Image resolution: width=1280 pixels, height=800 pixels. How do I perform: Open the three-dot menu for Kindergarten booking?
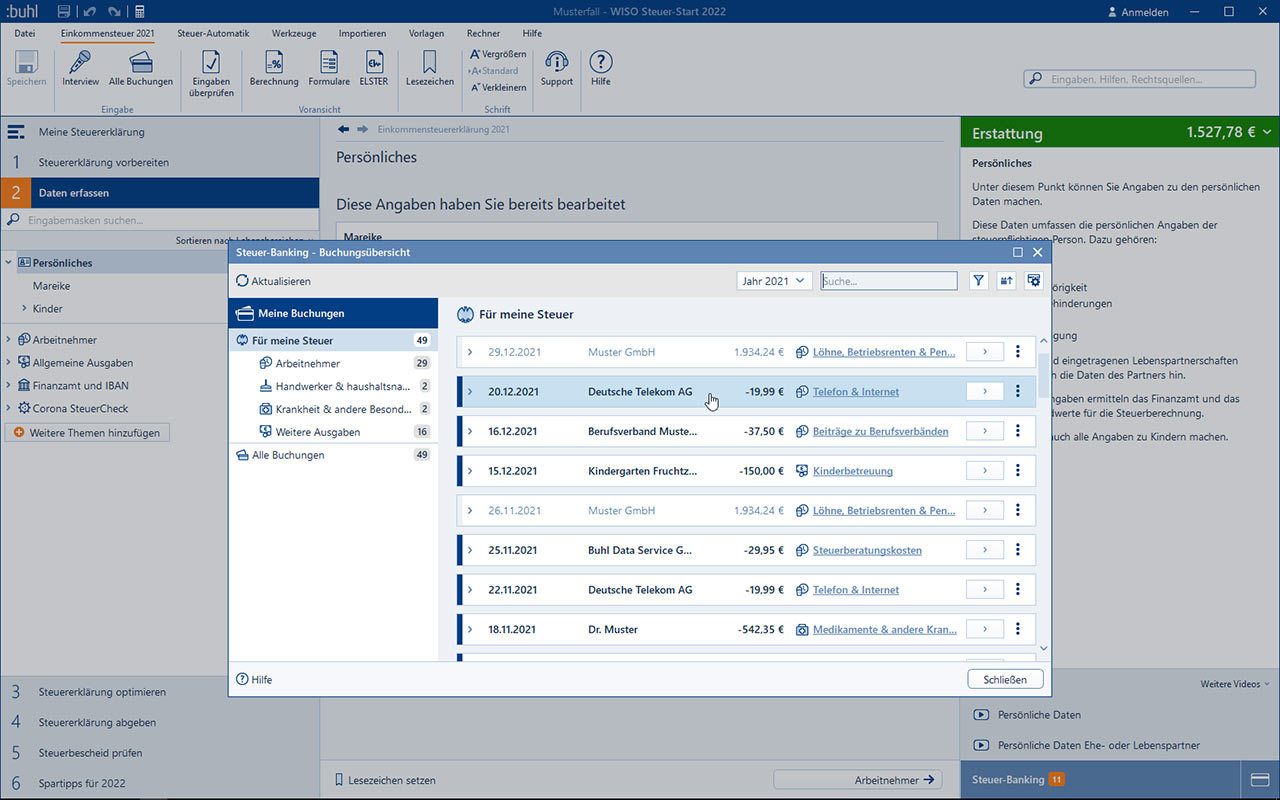1018,470
